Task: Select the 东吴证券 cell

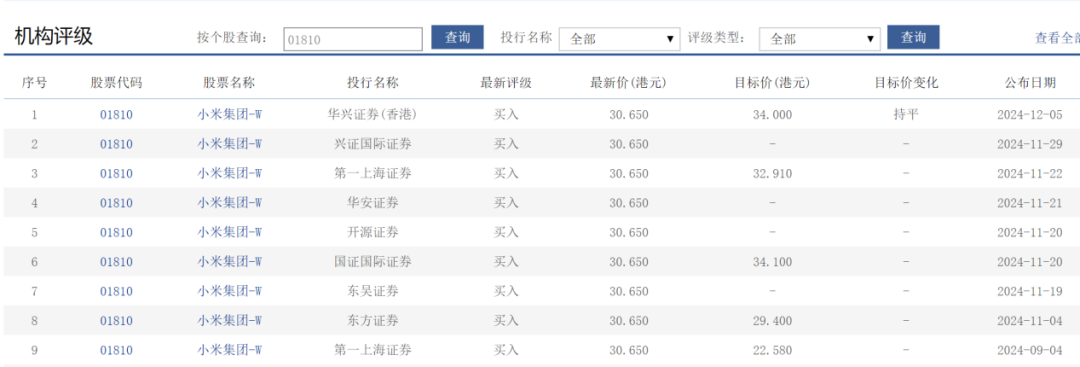Action: [x=373, y=292]
